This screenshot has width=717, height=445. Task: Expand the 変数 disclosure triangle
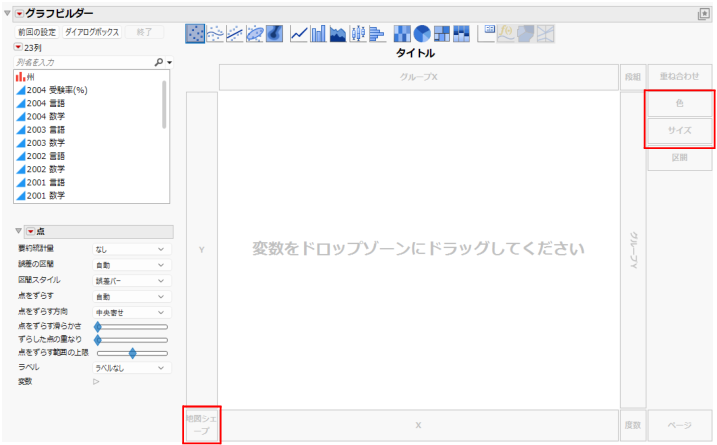coord(96,381)
